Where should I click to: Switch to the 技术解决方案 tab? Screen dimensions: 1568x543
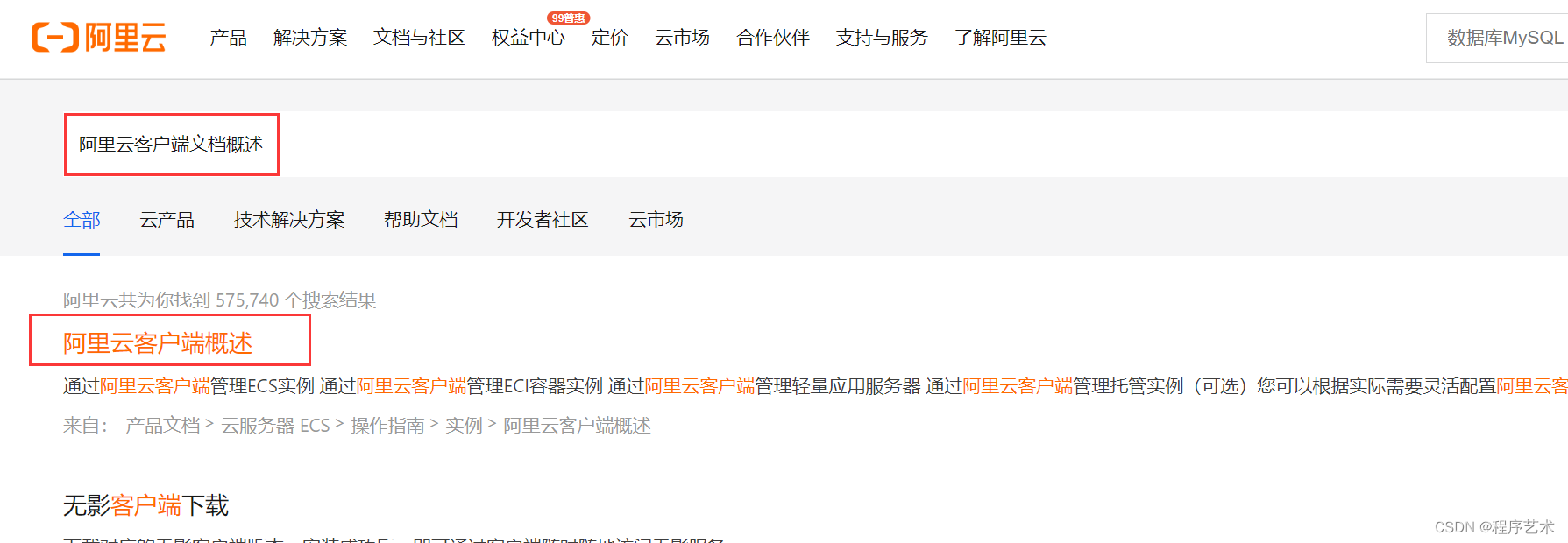click(x=289, y=220)
